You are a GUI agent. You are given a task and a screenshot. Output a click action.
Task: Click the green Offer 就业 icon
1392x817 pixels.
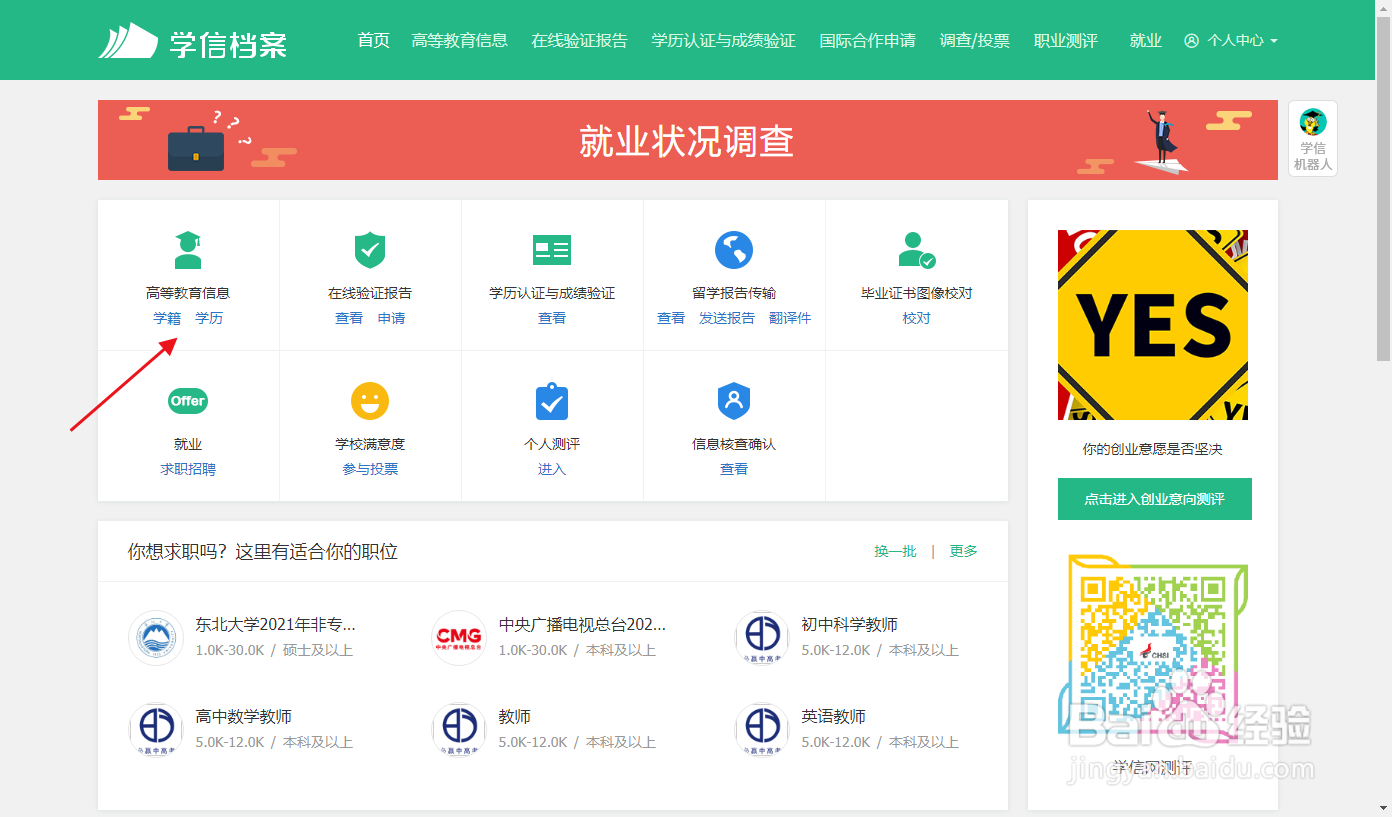click(188, 401)
